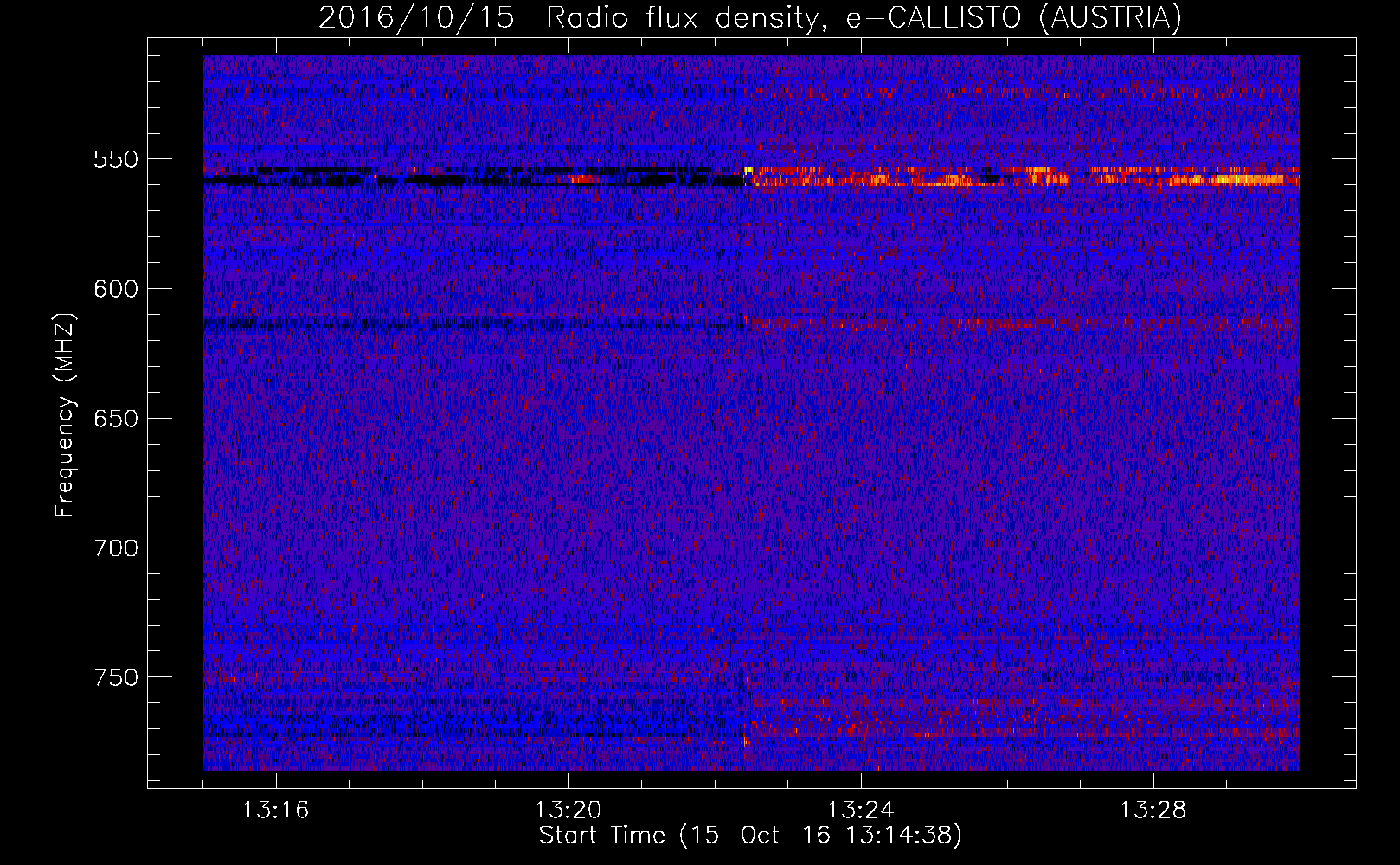Select the date '2016/10/15' in the title
Screen dimensions: 1400x865
click(416, 17)
